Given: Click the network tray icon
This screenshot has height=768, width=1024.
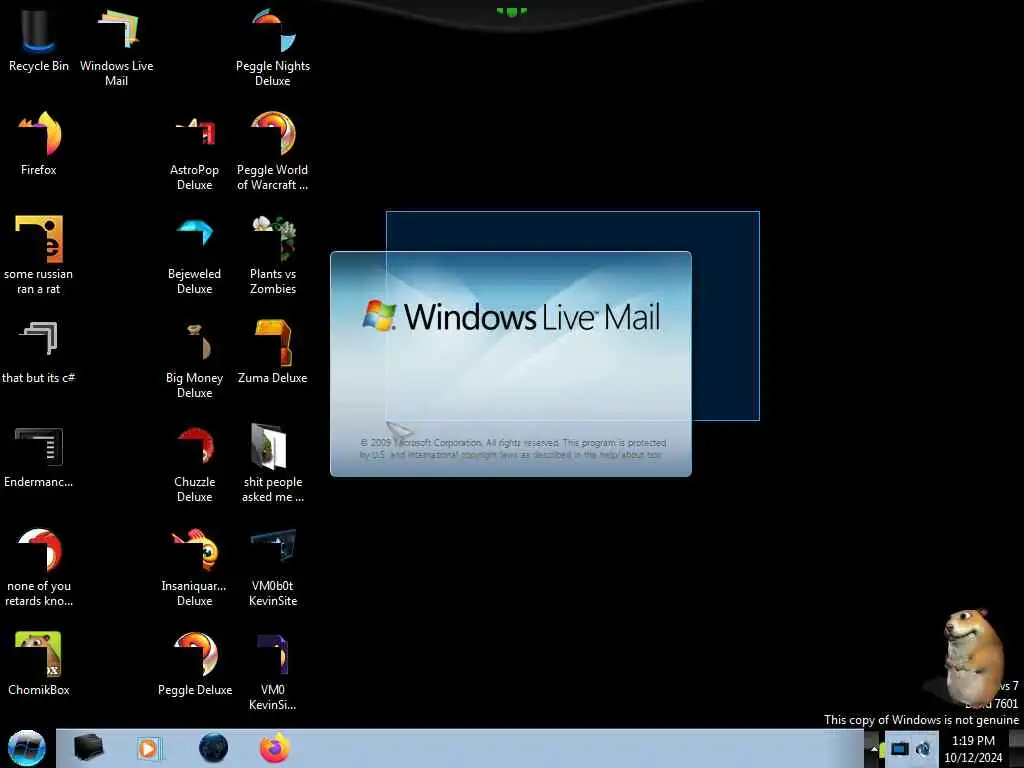Looking at the screenshot, I should (900, 748).
